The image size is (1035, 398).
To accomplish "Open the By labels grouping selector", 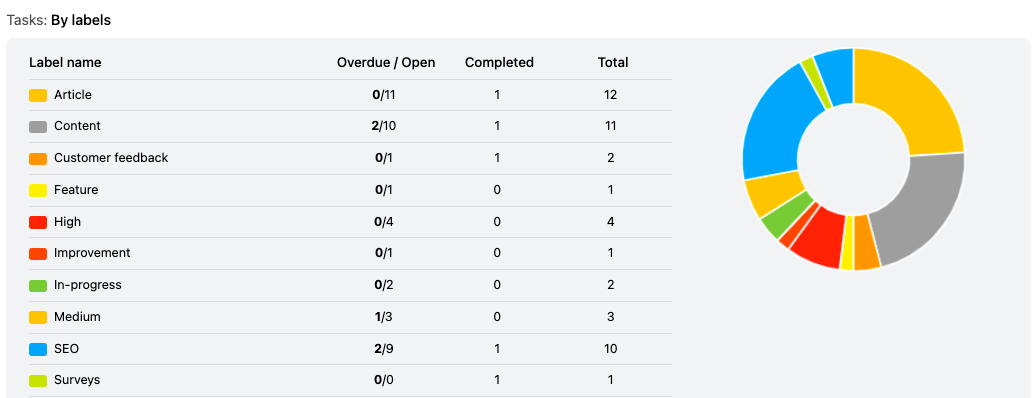I will pyautogui.click(x=81, y=20).
